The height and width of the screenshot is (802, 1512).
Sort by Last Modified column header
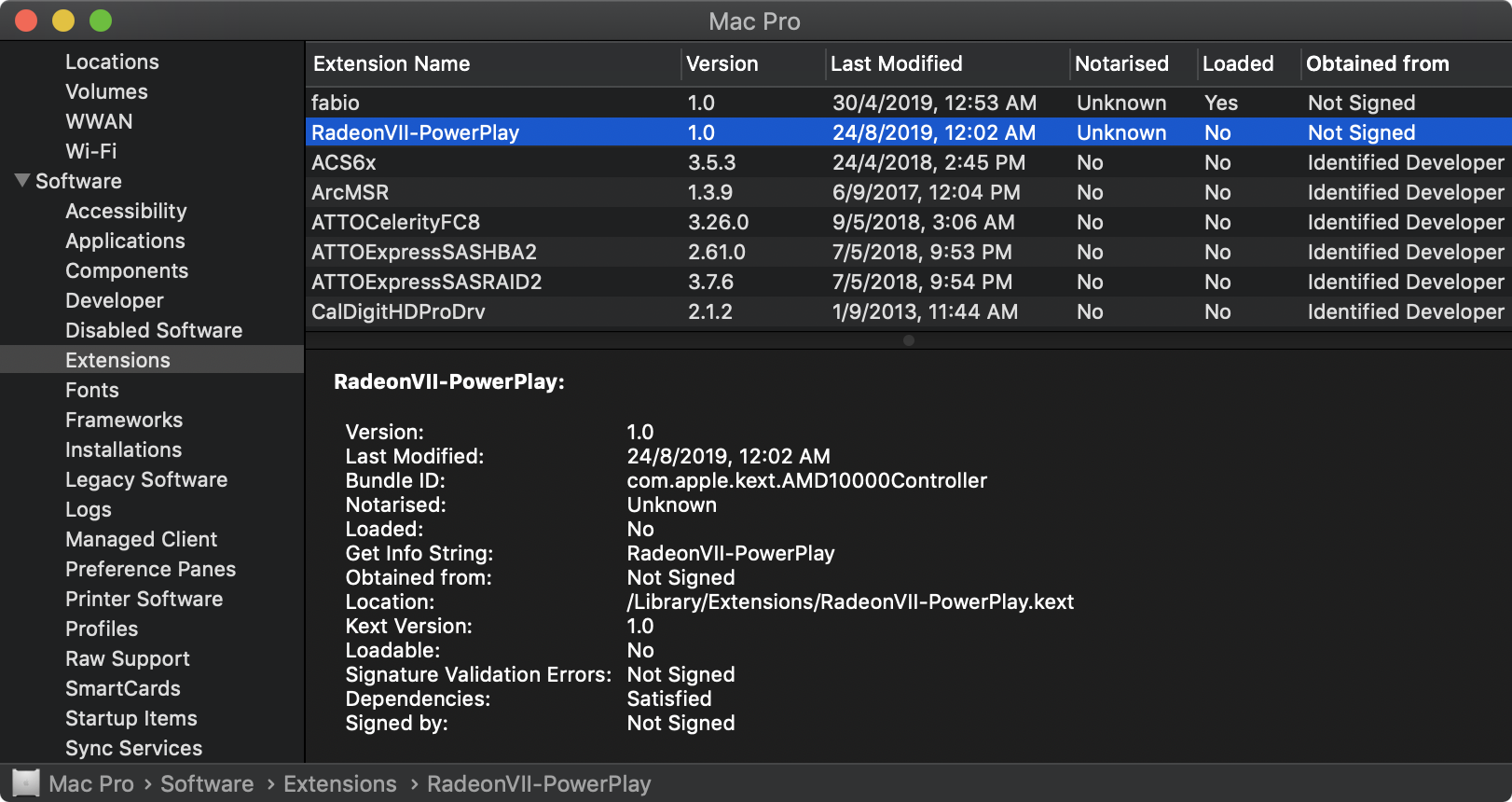coord(896,63)
